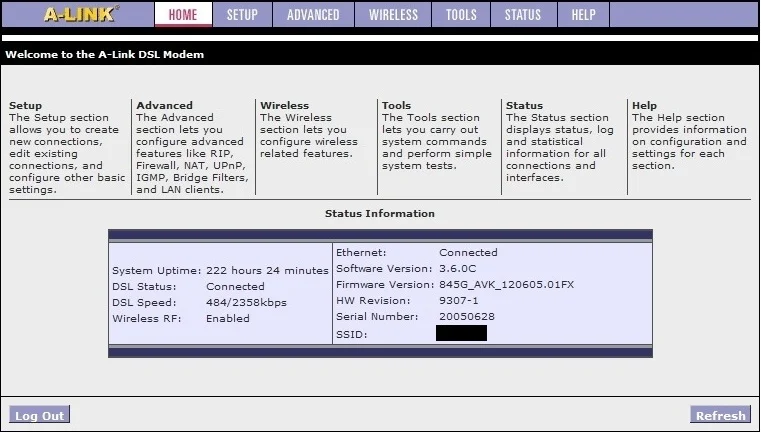Click the Tools section heading
This screenshot has height=432, width=761.
(x=396, y=105)
